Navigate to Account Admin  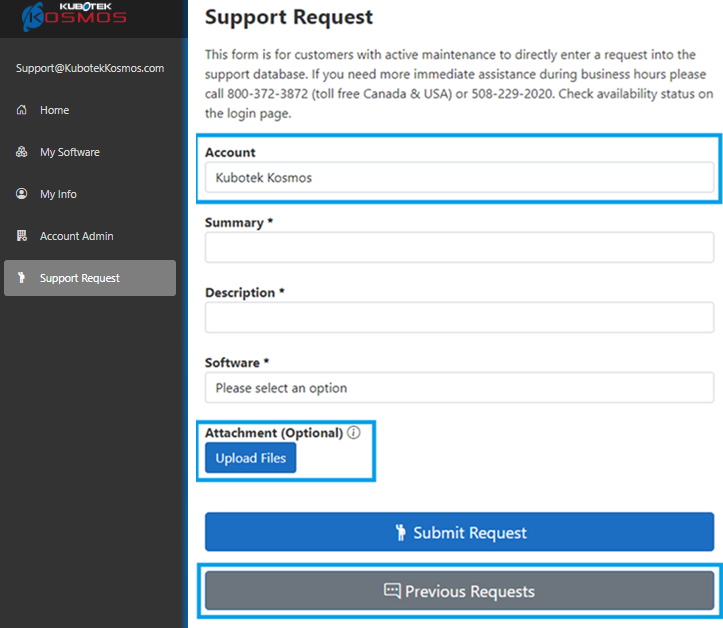pos(77,236)
